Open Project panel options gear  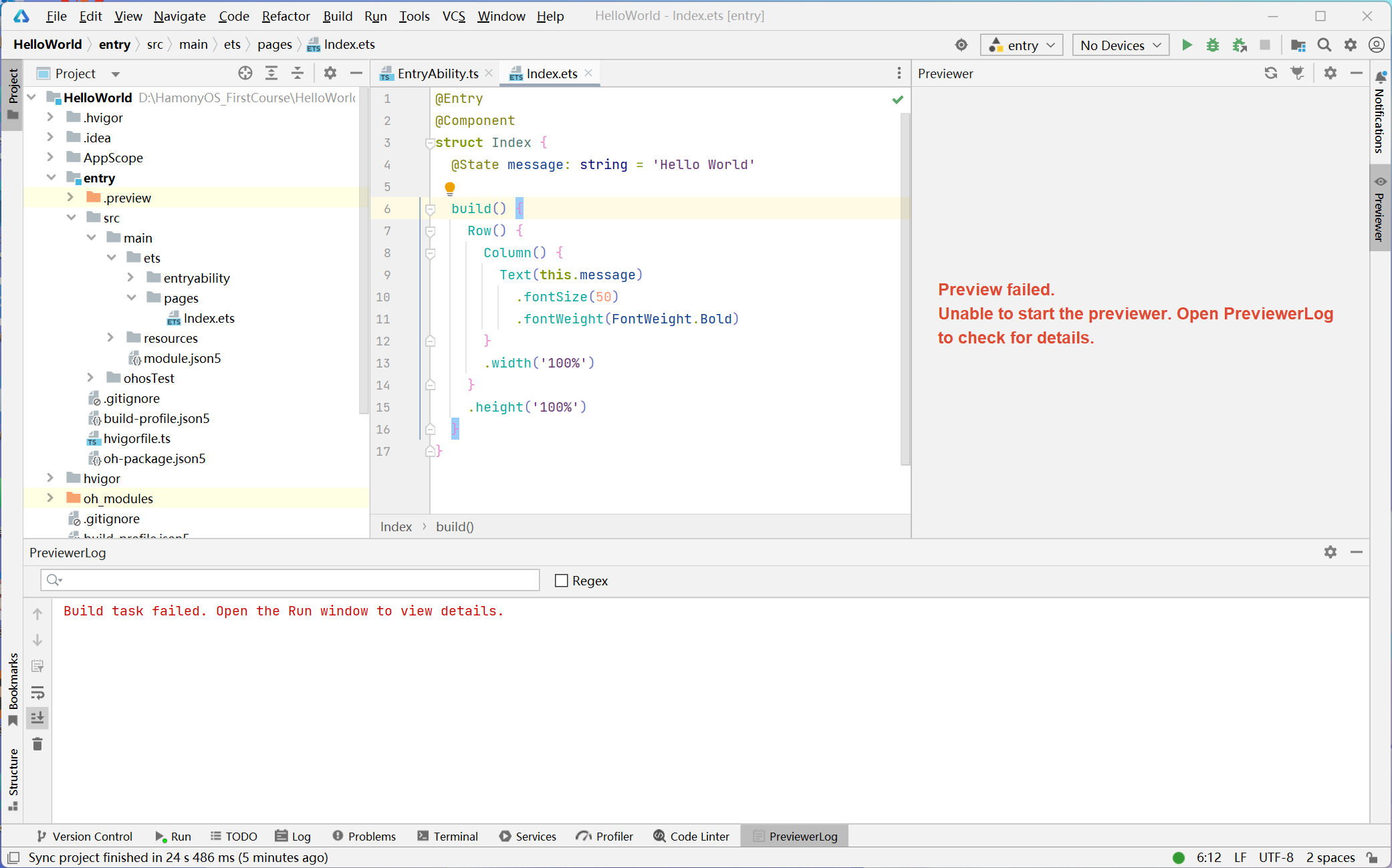pyautogui.click(x=330, y=73)
